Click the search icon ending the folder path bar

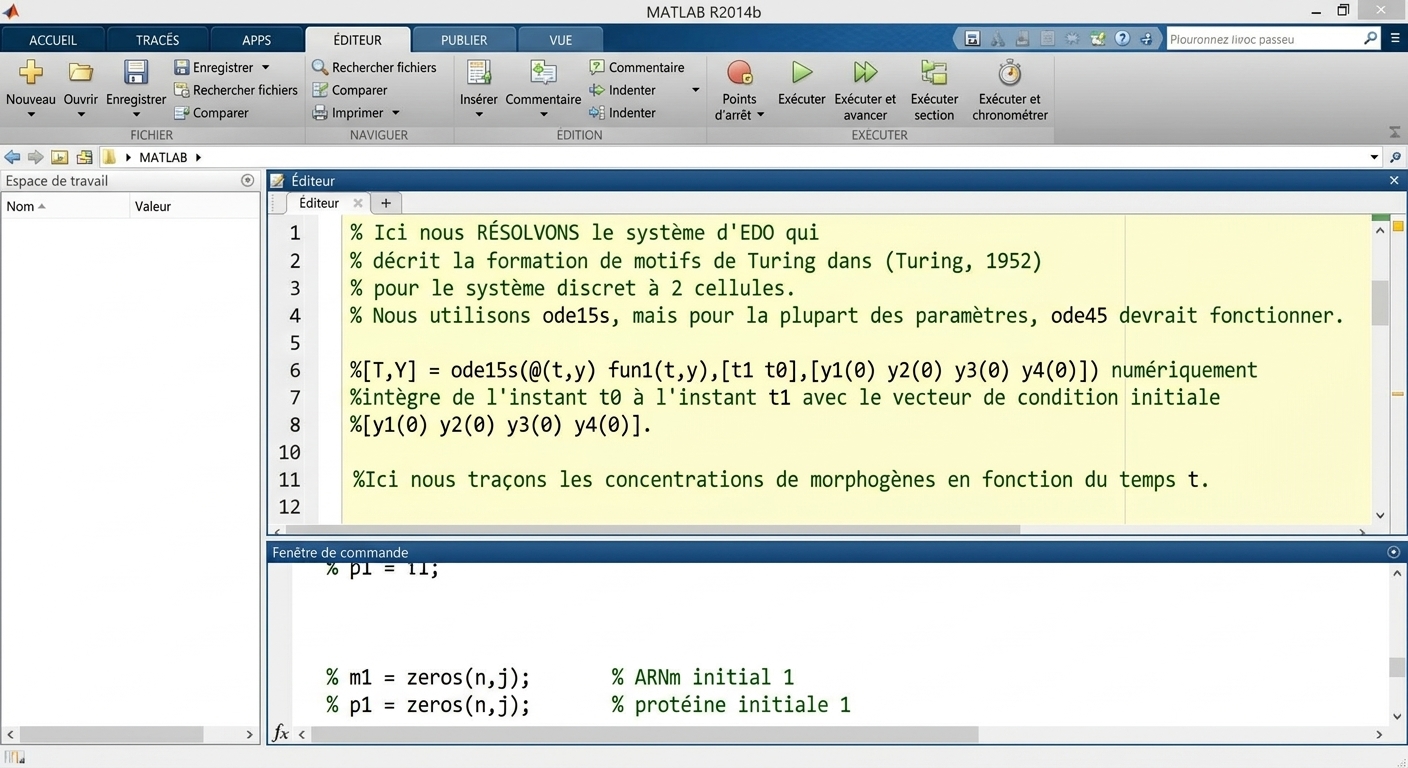[x=1395, y=157]
